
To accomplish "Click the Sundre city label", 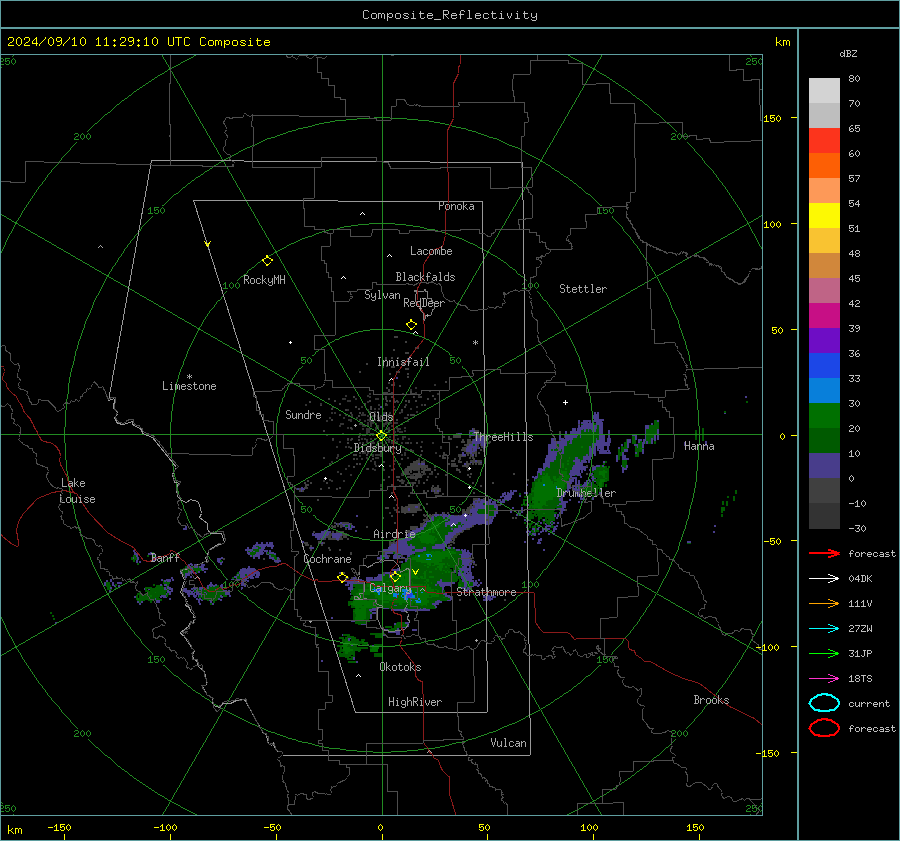I will [x=303, y=414].
